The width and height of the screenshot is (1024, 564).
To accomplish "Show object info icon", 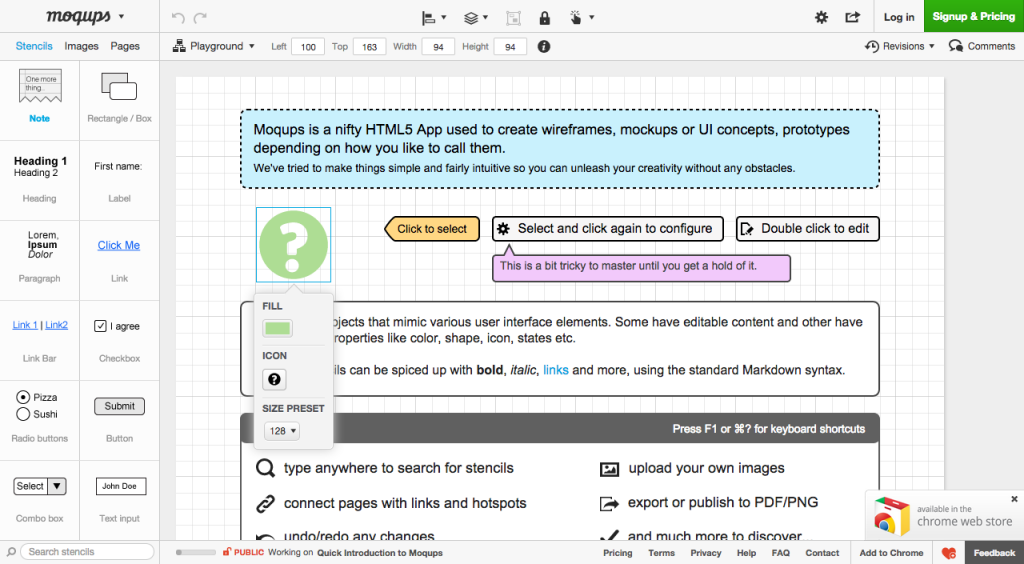I will 543,46.
